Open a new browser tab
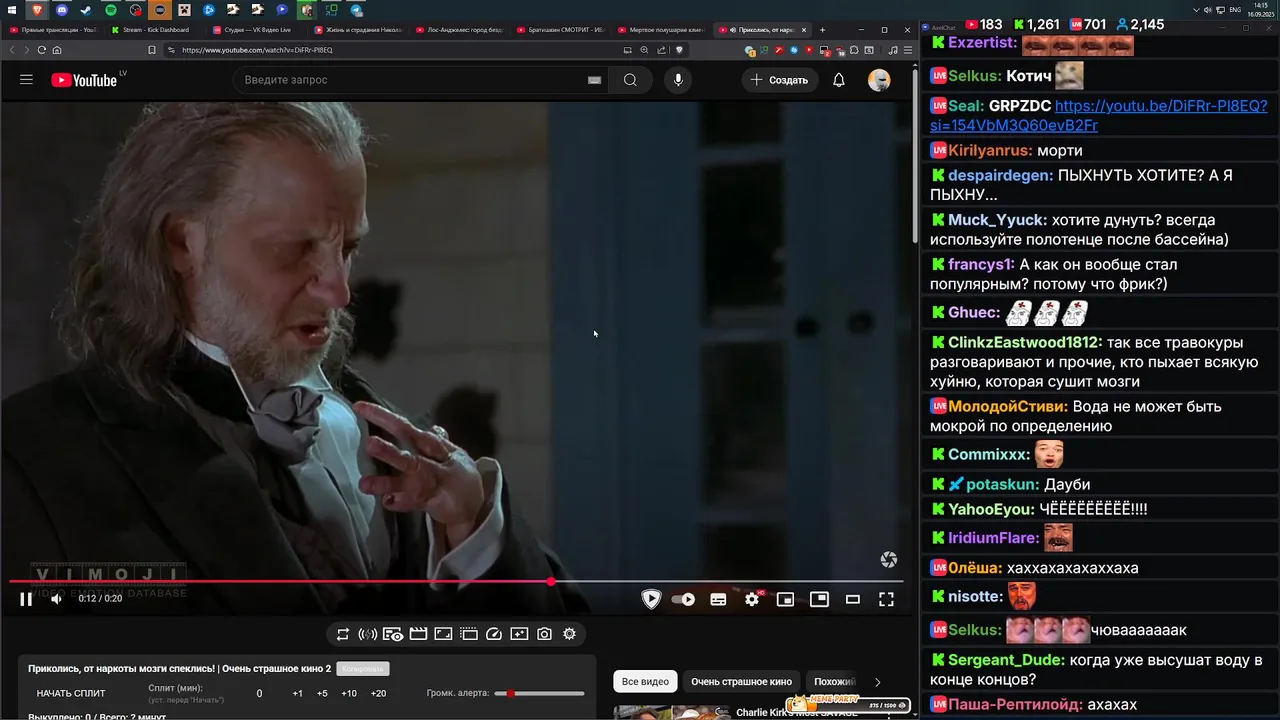The image size is (1280, 720). (x=823, y=30)
